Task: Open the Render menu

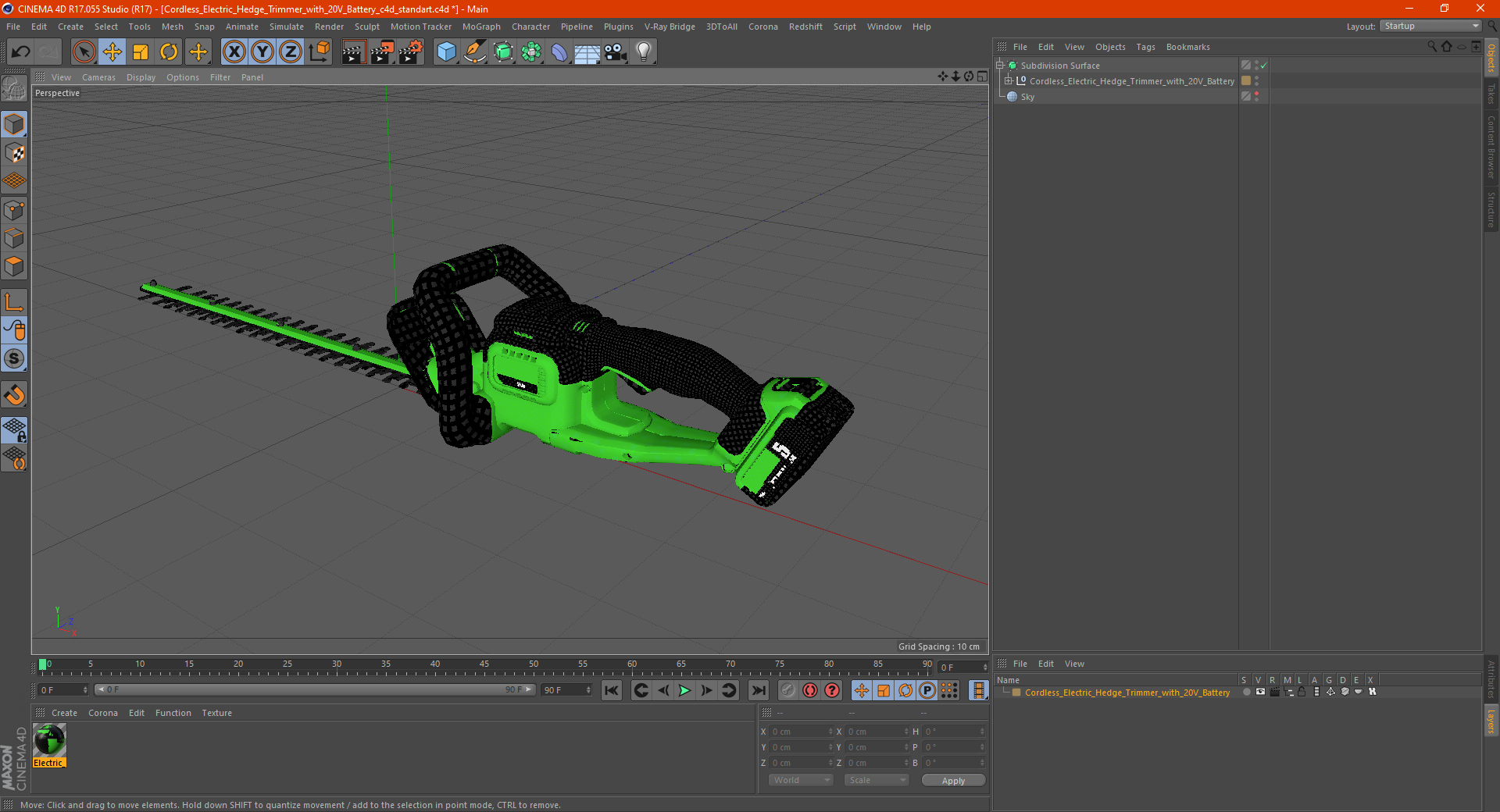Action: click(329, 27)
